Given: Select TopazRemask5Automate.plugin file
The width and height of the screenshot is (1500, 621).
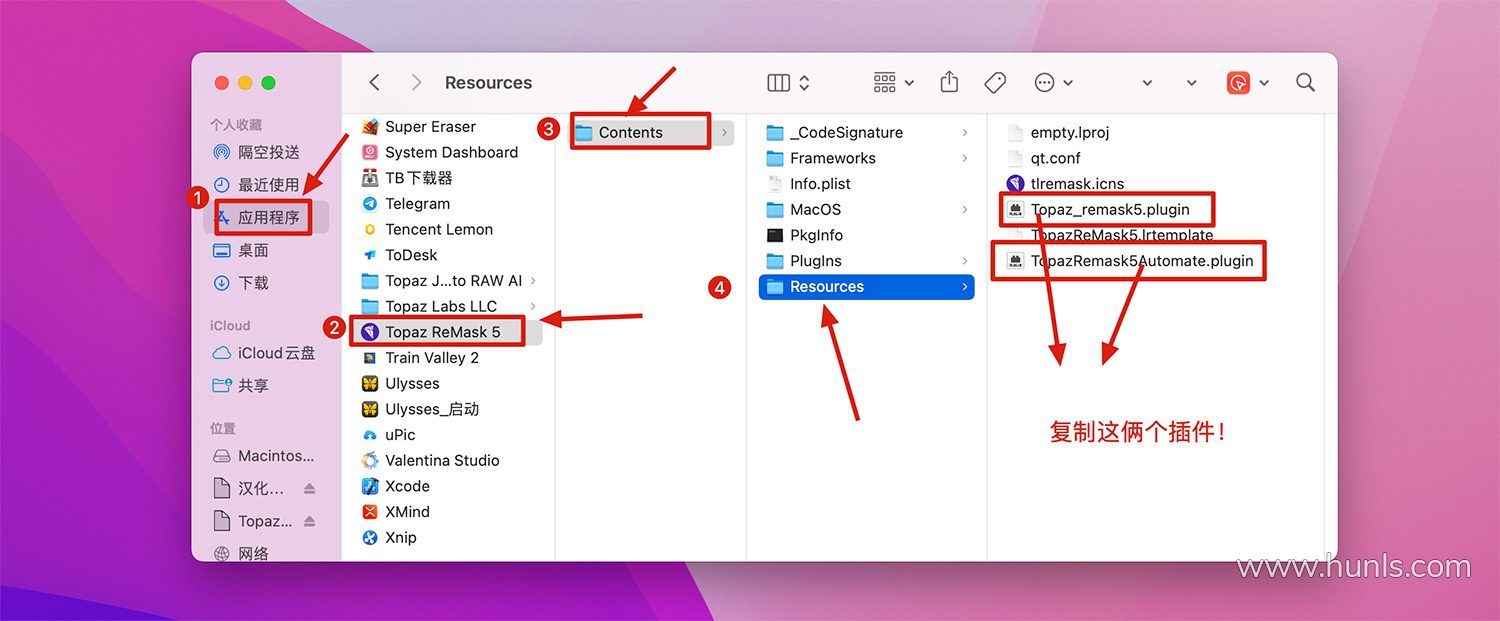Looking at the screenshot, I should tap(1130, 261).
